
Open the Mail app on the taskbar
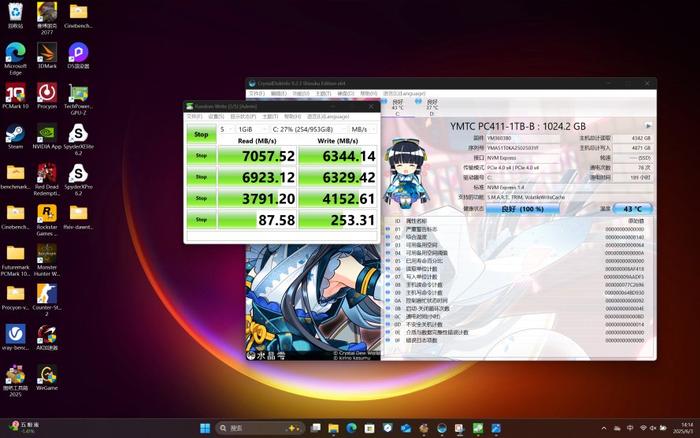click(405, 428)
